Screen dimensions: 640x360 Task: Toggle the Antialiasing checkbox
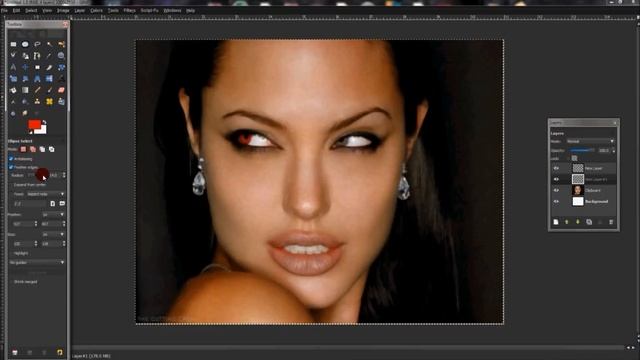[11, 159]
